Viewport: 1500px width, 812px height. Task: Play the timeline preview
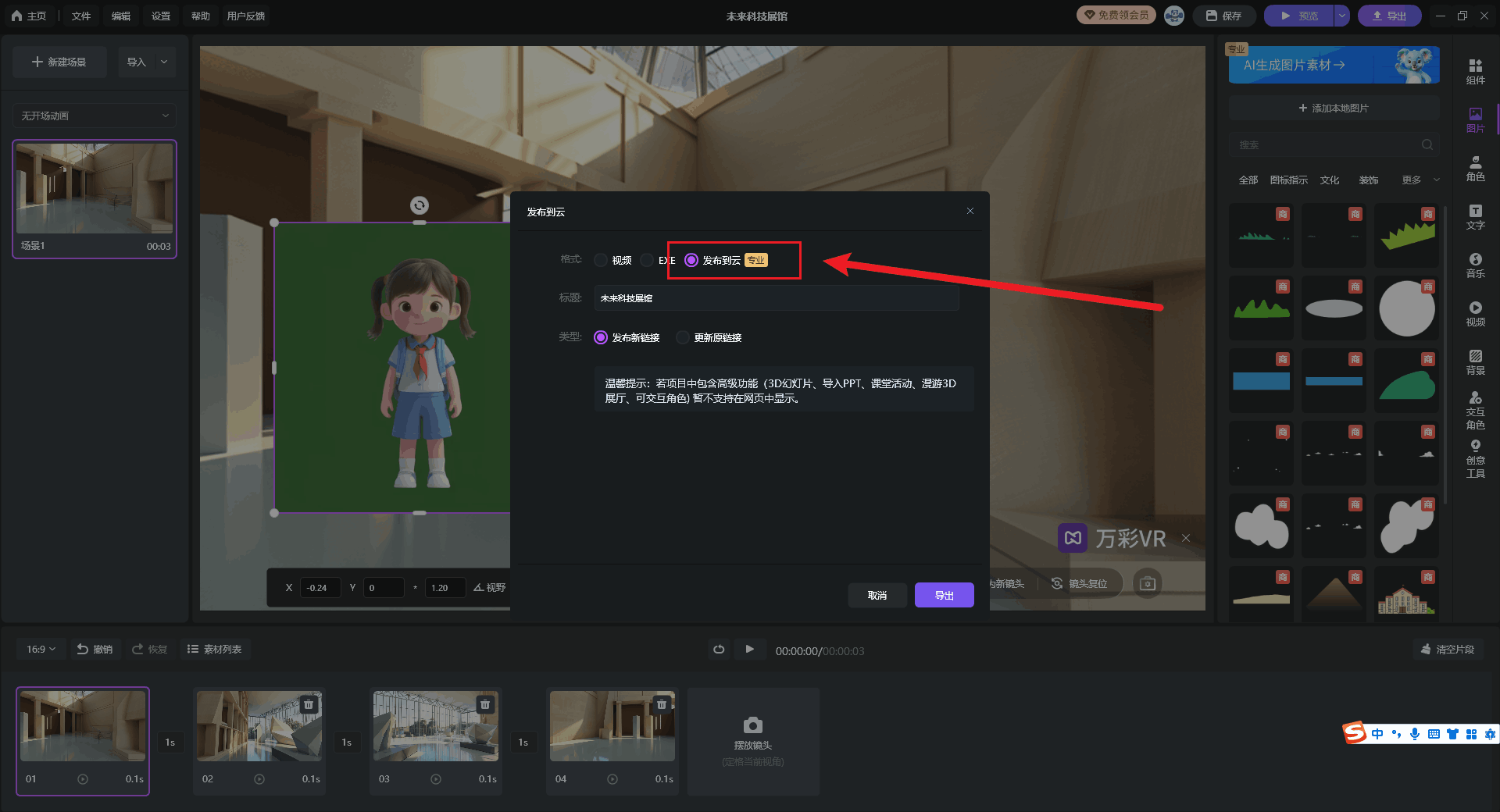click(x=749, y=650)
